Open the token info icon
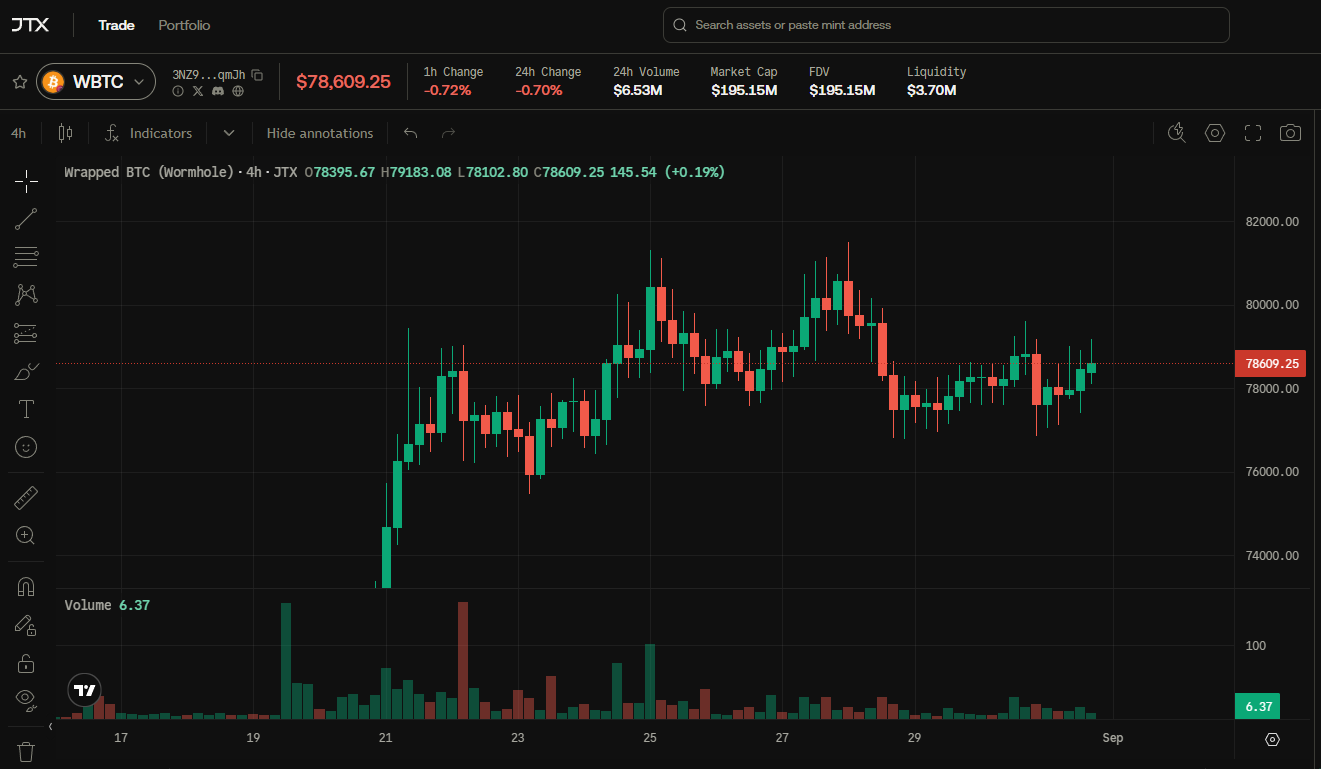1321x769 pixels. coord(178,91)
